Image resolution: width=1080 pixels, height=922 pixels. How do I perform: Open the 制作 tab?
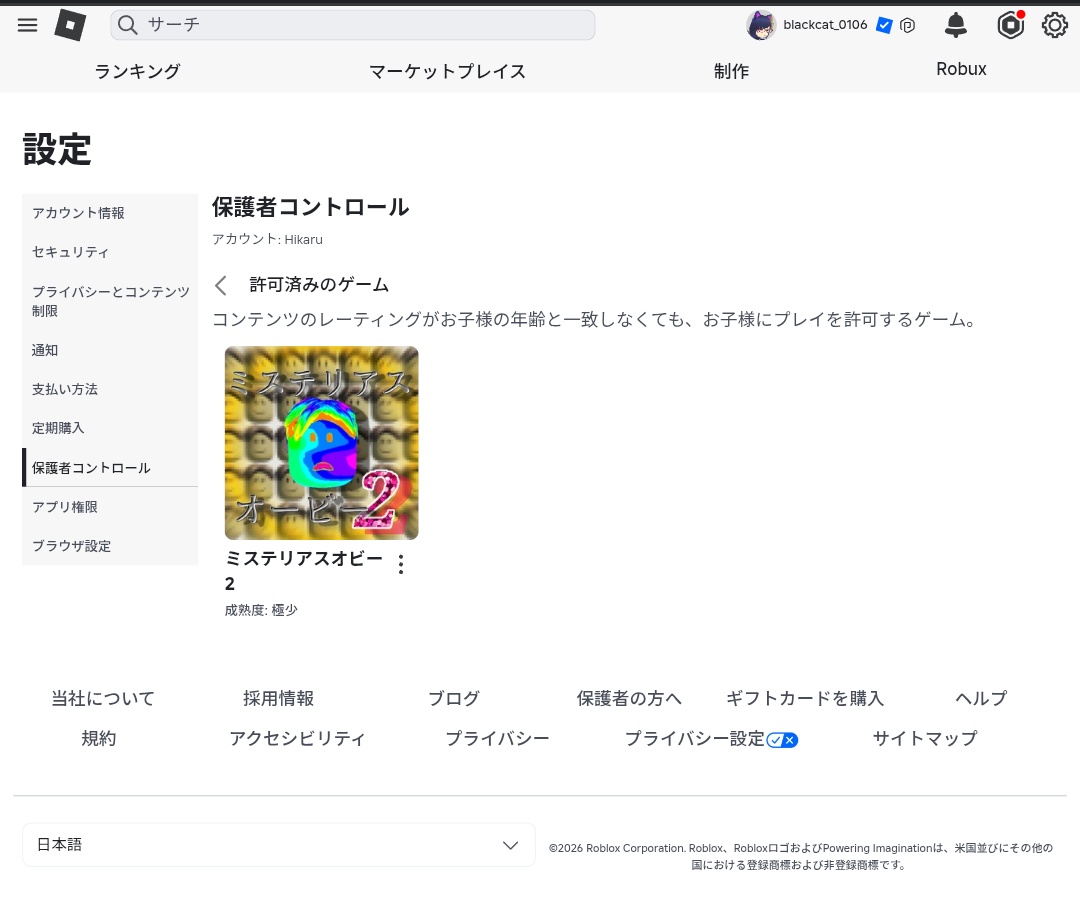click(731, 71)
